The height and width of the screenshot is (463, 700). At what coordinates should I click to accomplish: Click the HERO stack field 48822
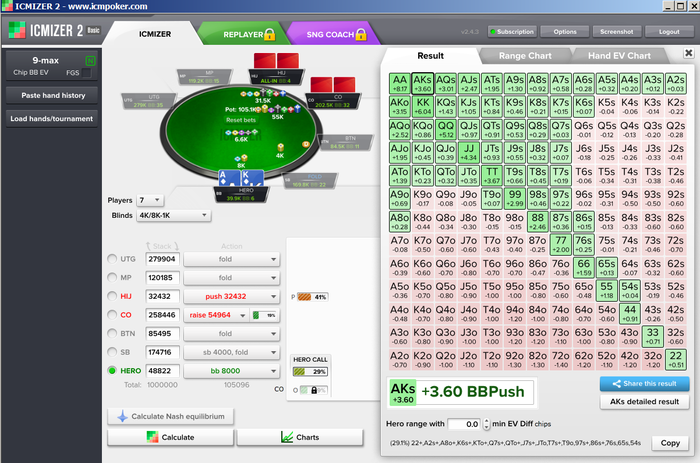(162, 371)
